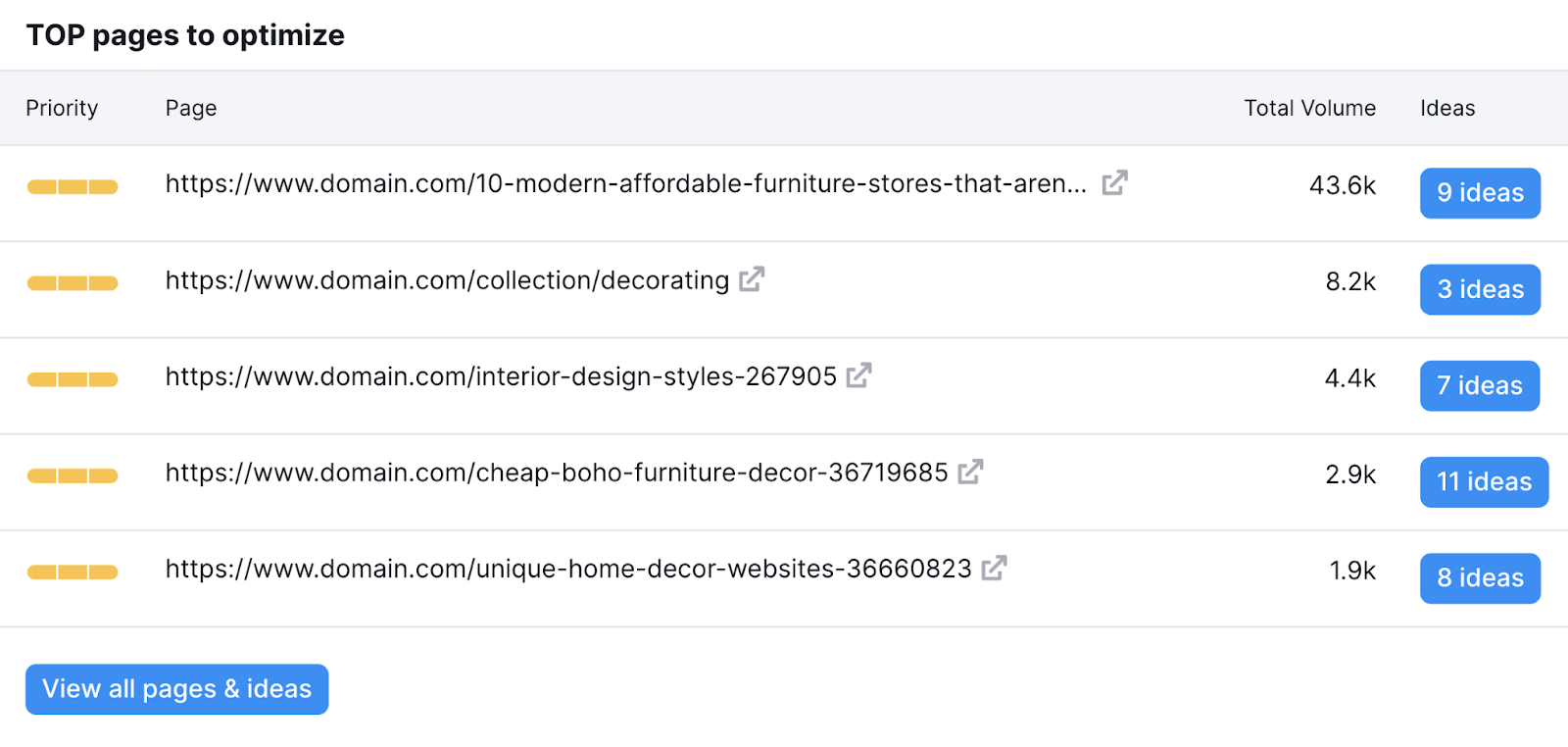Click priority indicator for cheap-boho-furniture row
Viewport: 1568px width, 747px height.
click(73, 475)
